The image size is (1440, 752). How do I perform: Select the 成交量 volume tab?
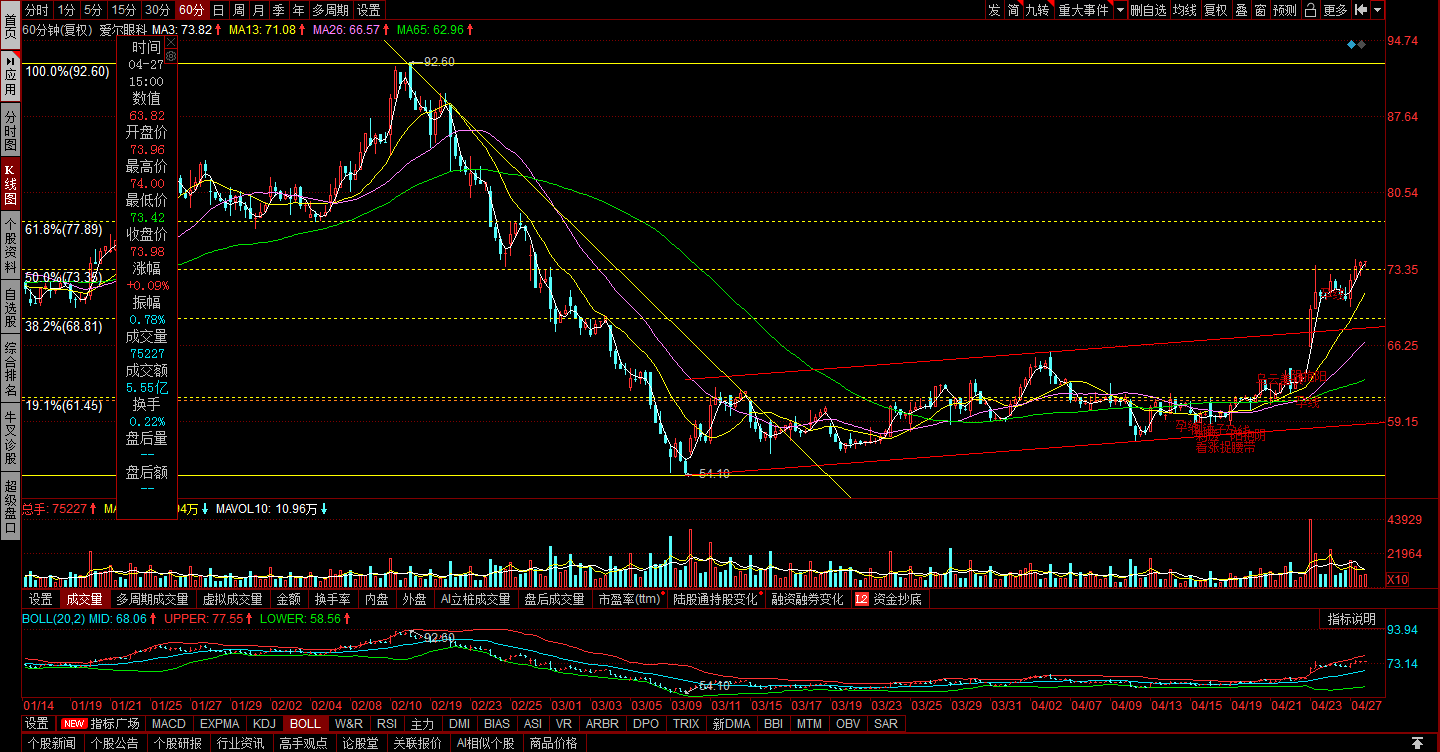[84, 600]
